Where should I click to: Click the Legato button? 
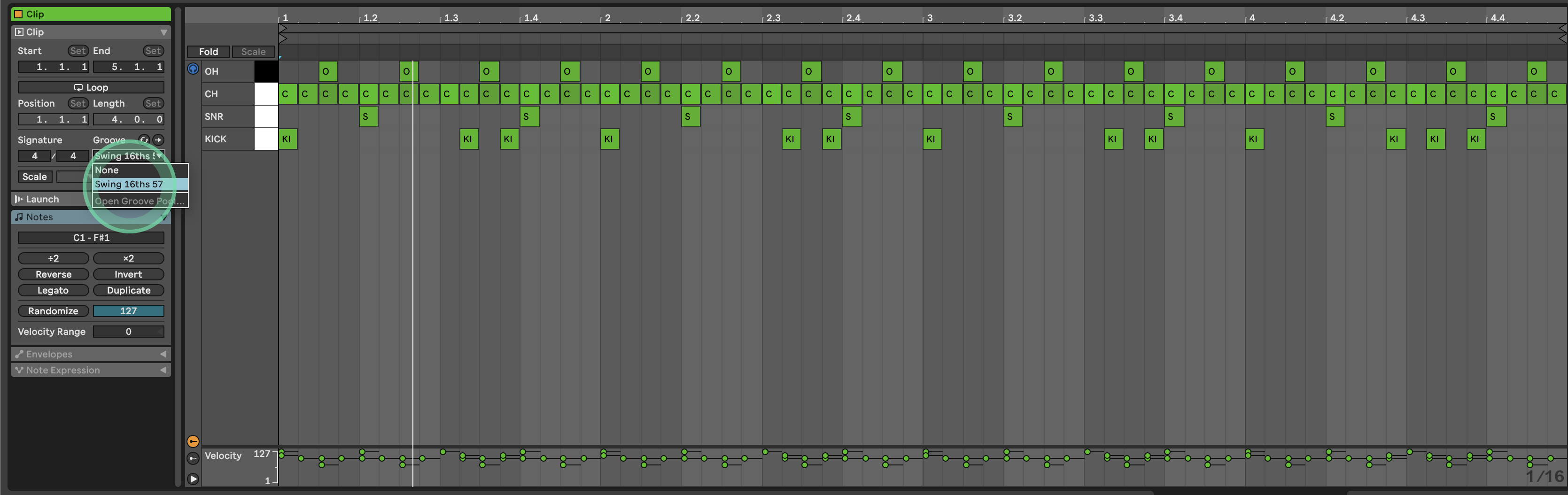pos(54,290)
